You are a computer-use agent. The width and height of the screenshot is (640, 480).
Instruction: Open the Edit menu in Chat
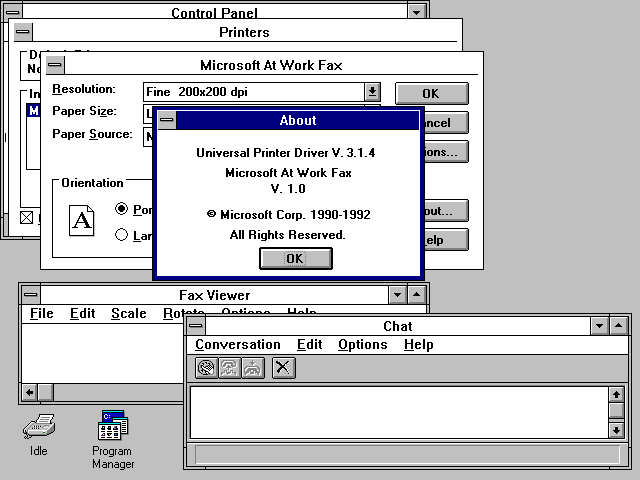(x=309, y=344)
